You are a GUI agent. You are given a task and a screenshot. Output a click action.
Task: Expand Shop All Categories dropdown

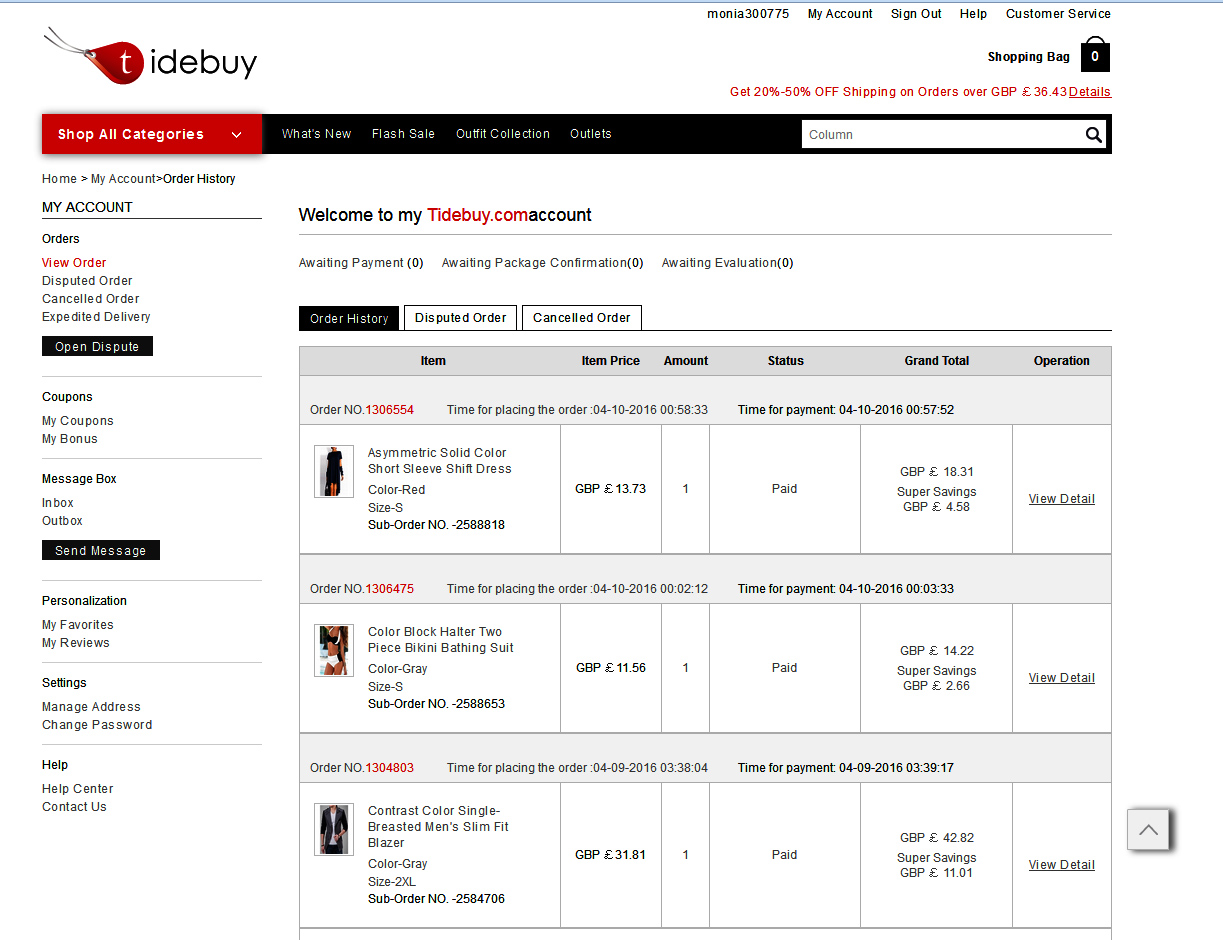coord(152,134)
